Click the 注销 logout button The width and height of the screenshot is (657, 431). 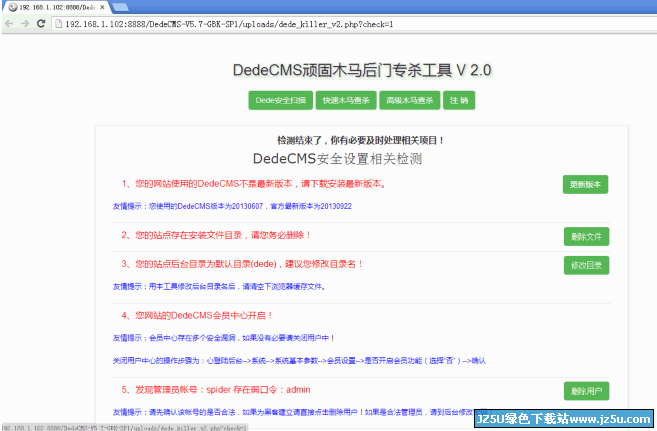point(459,100)
